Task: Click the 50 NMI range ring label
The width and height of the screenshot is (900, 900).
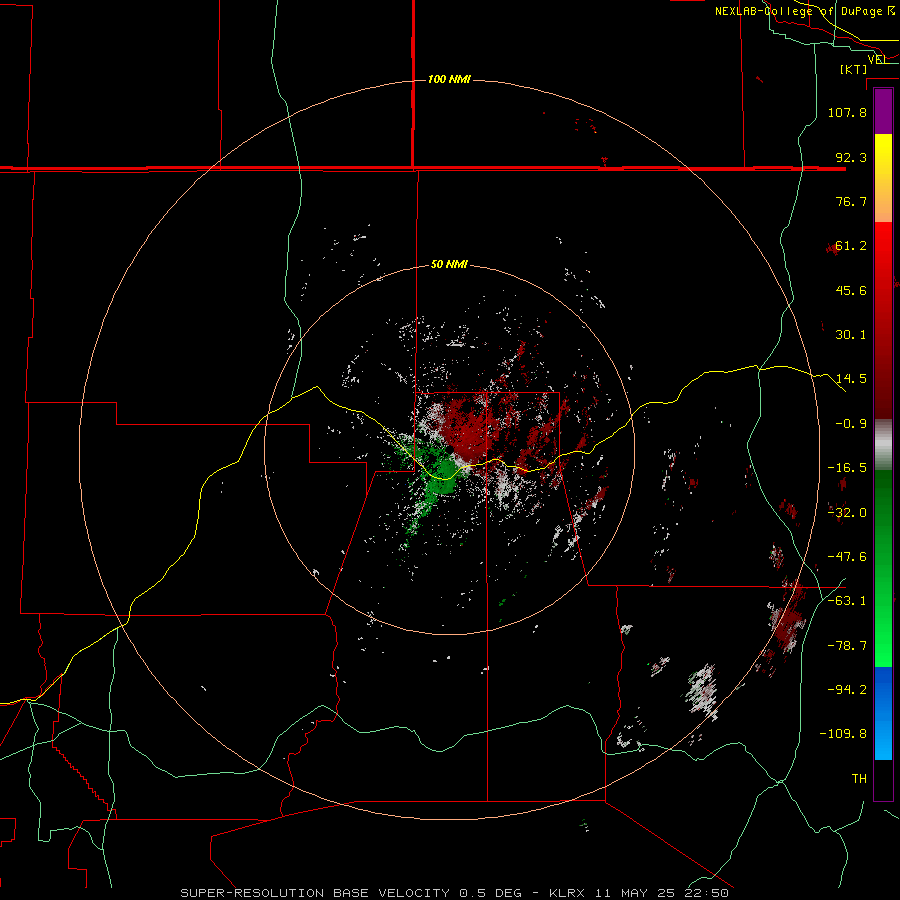Action: pos(449,264)
